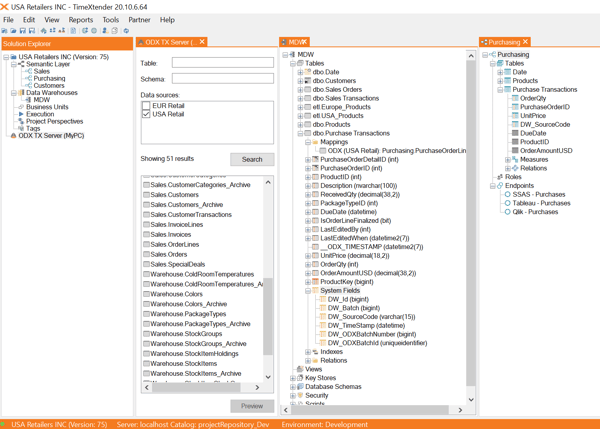Click the results list vertical scrollbar thumb
600x429 pixels.
click(x=268, y=316)
